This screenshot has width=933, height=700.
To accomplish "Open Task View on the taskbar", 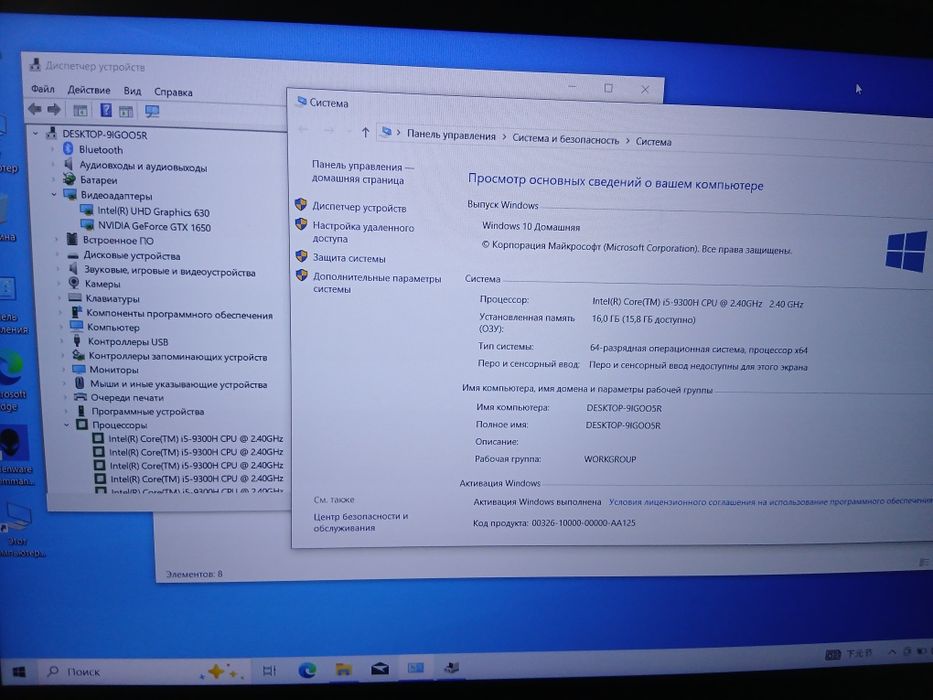I will point(269,671).
